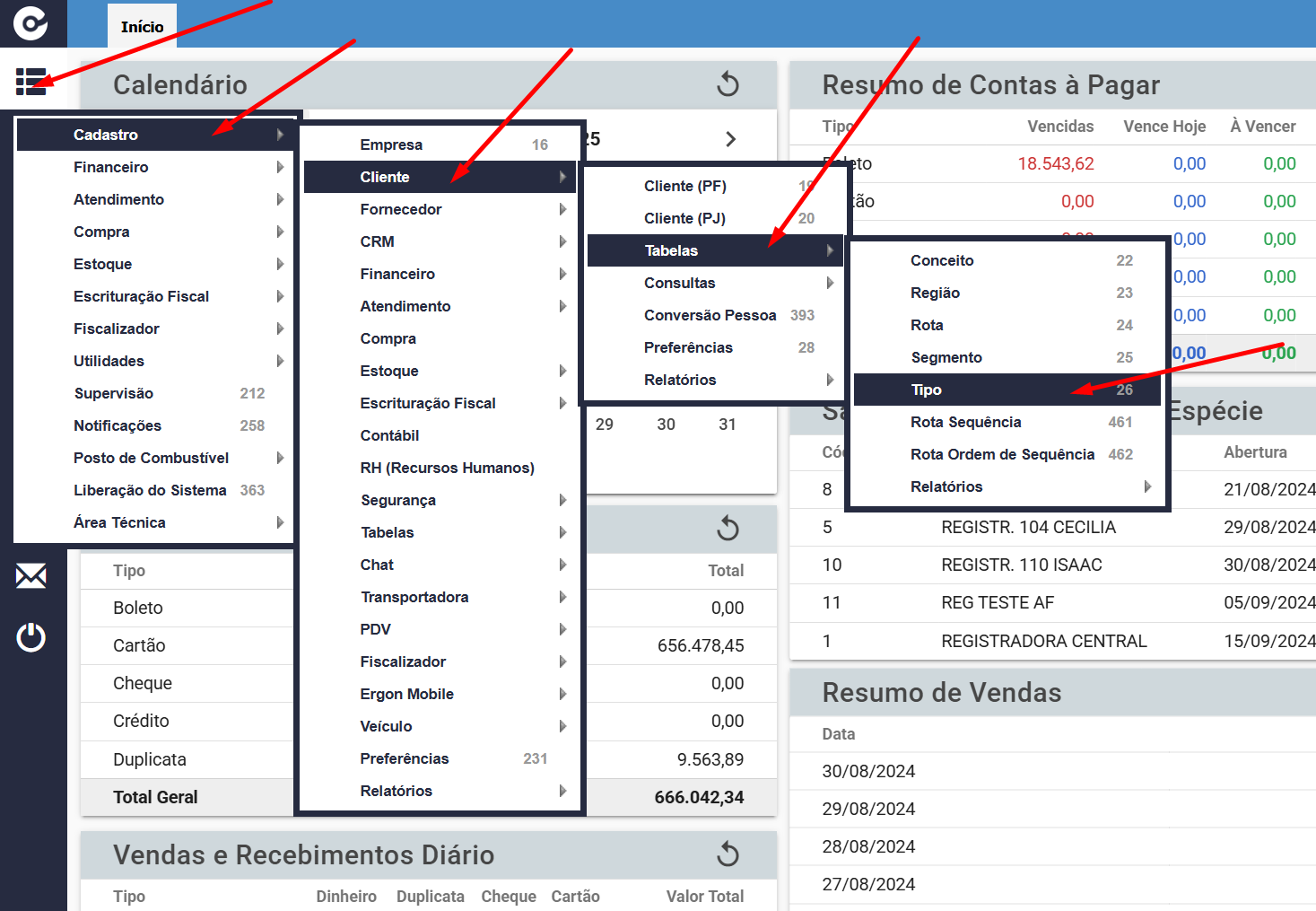Select Rota 24 table entry
This screenshot has width=1316, height=911.
(x=1007, y=325)
